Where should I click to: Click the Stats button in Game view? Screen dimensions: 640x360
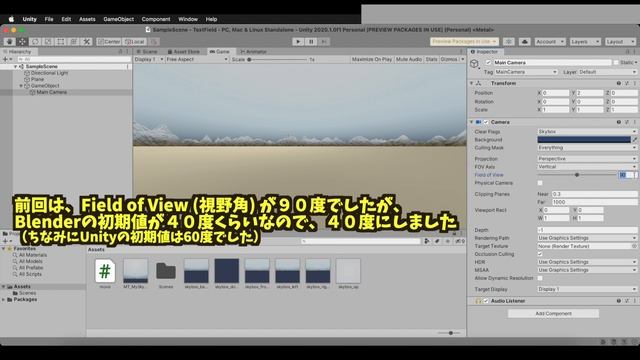coord(431,60)
